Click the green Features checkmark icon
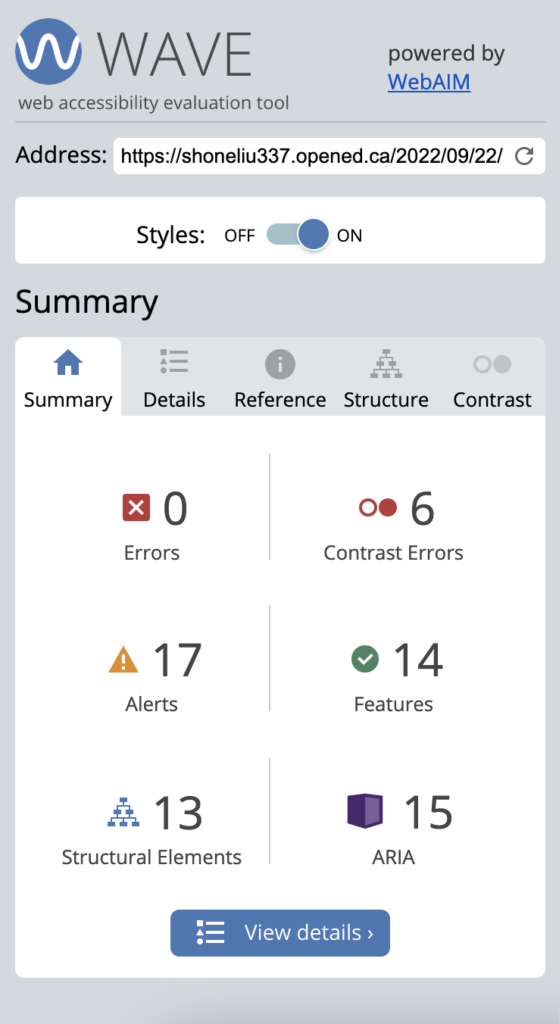This screenshot has width=559, height=1024. 365,659
